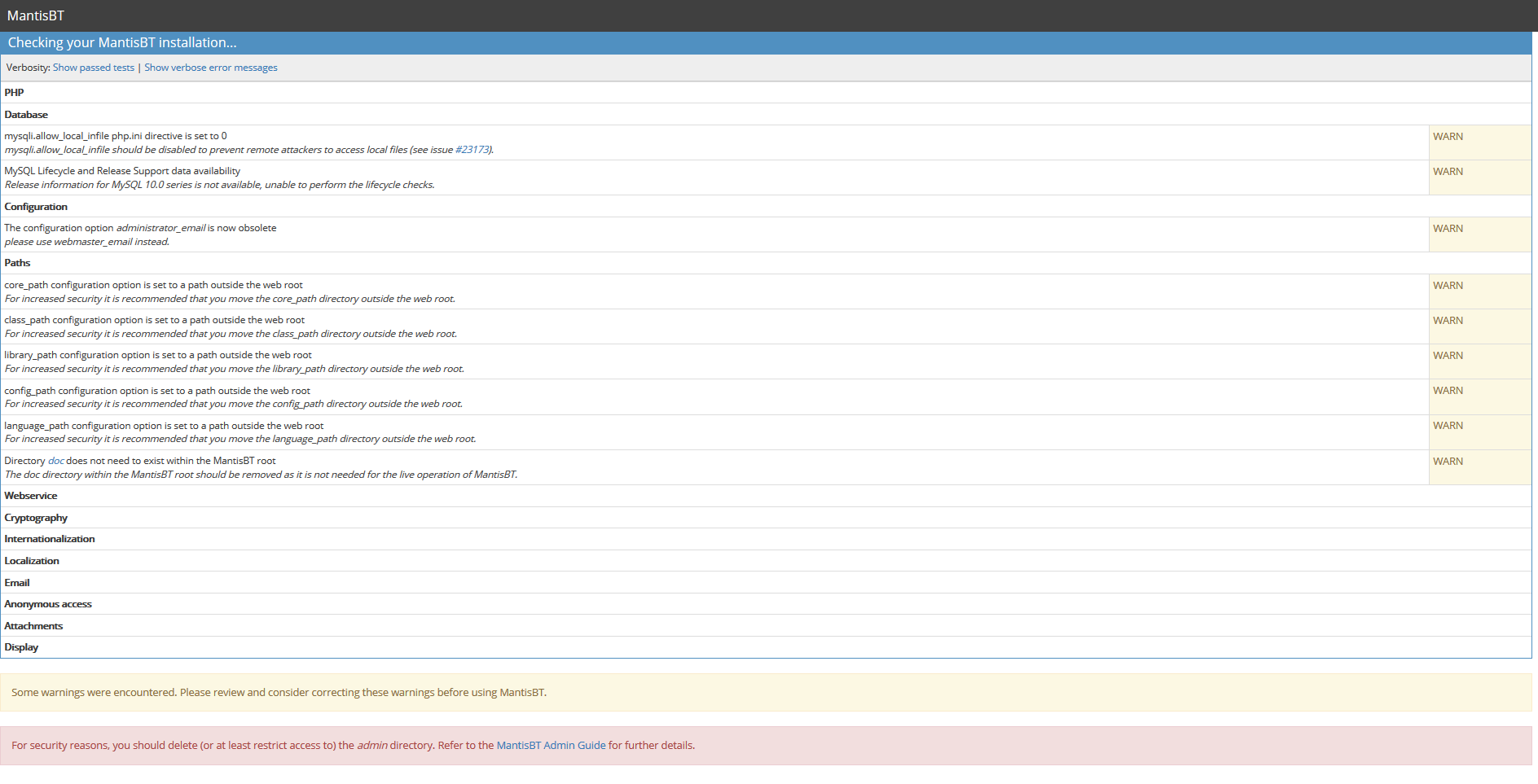This screenshot has height=784, width=1538.
Task: Select the Anonymous access section heading
Action: tap(48, 604)
